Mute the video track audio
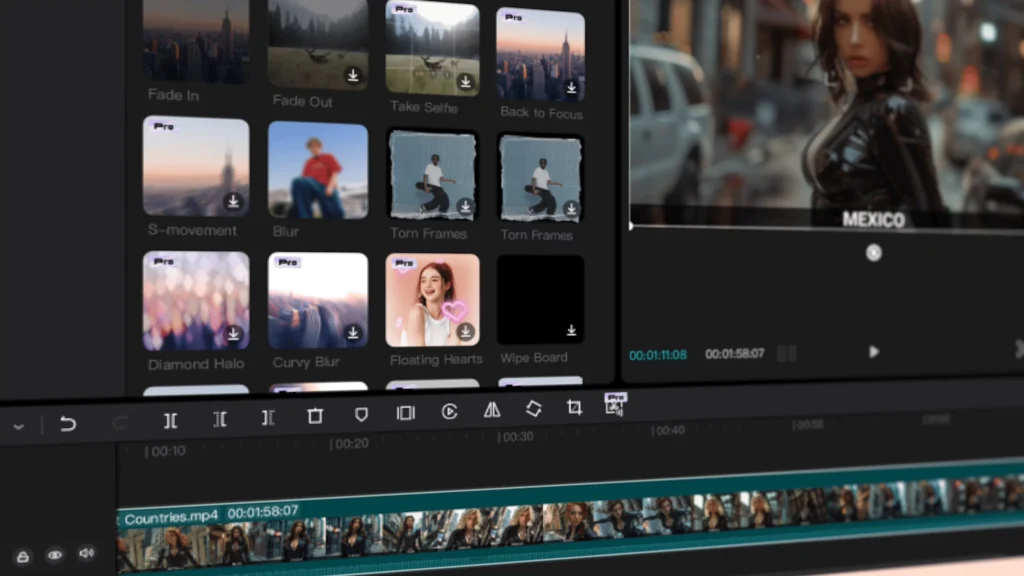Image resolution: width=1024 pixels, height=576 pixels. [86, 553]
